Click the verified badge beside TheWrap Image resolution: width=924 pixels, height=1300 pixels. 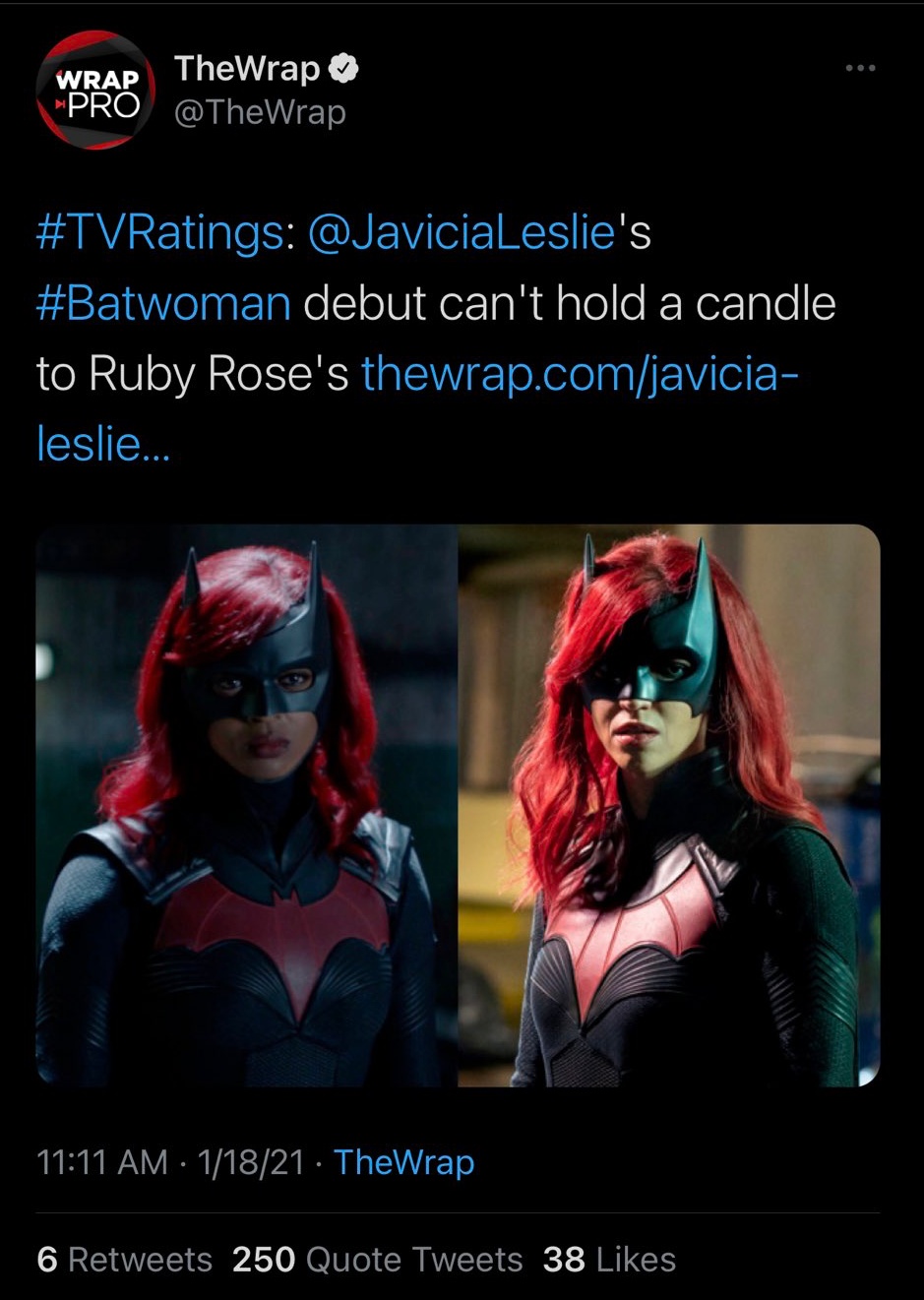(343, 69)
